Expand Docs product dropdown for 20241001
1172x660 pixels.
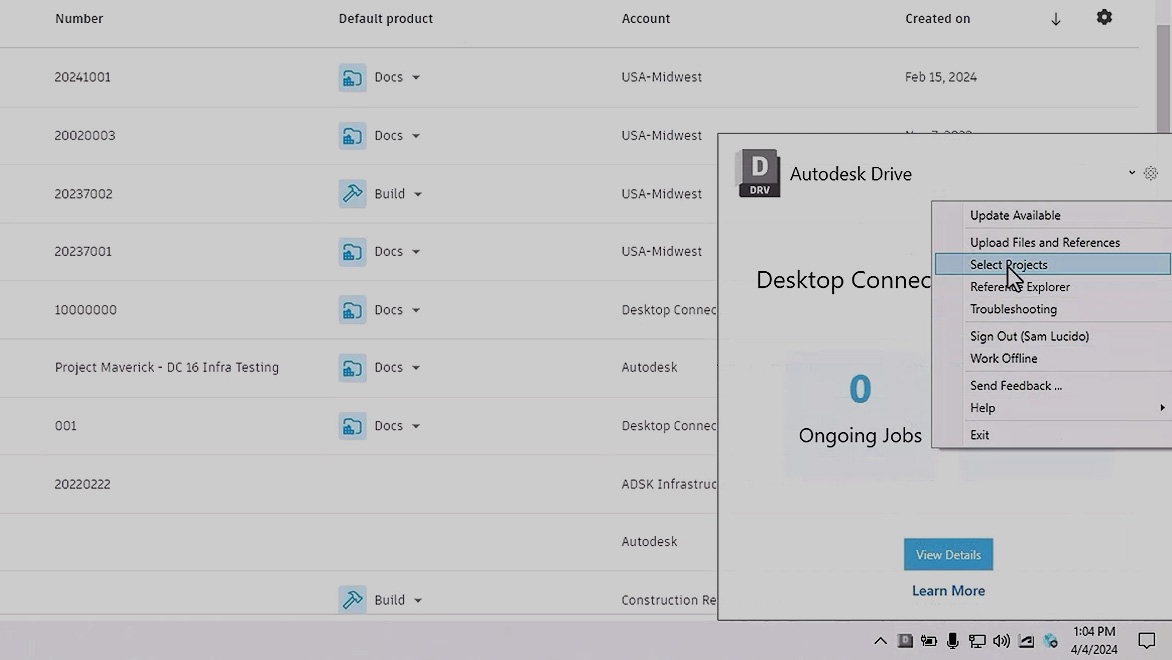pyautogui.click(x=416, y=78)
